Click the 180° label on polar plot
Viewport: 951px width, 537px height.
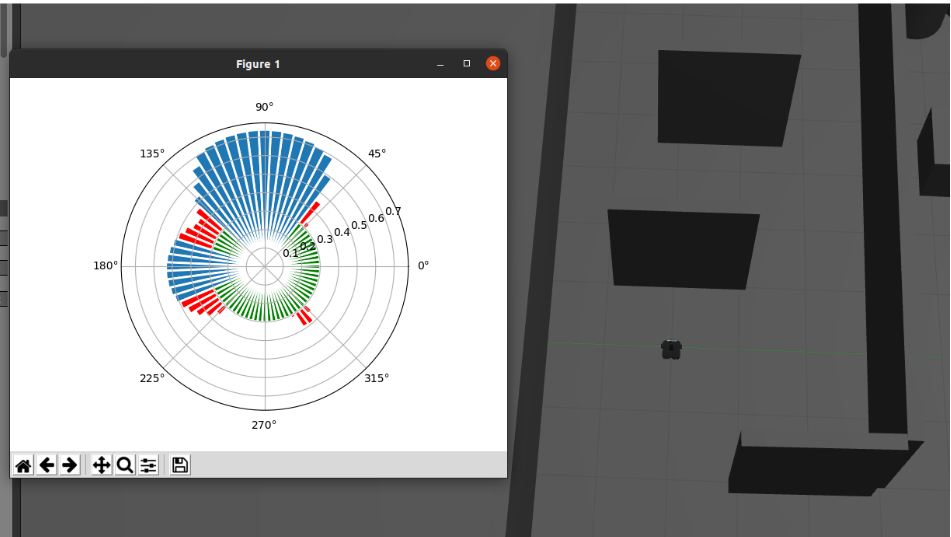[105, 266]
